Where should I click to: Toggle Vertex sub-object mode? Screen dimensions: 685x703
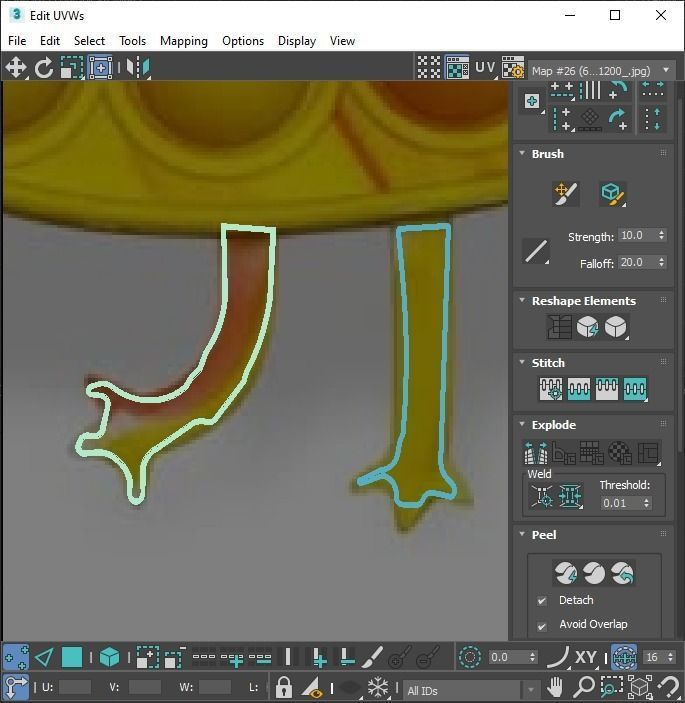[16, 657]
